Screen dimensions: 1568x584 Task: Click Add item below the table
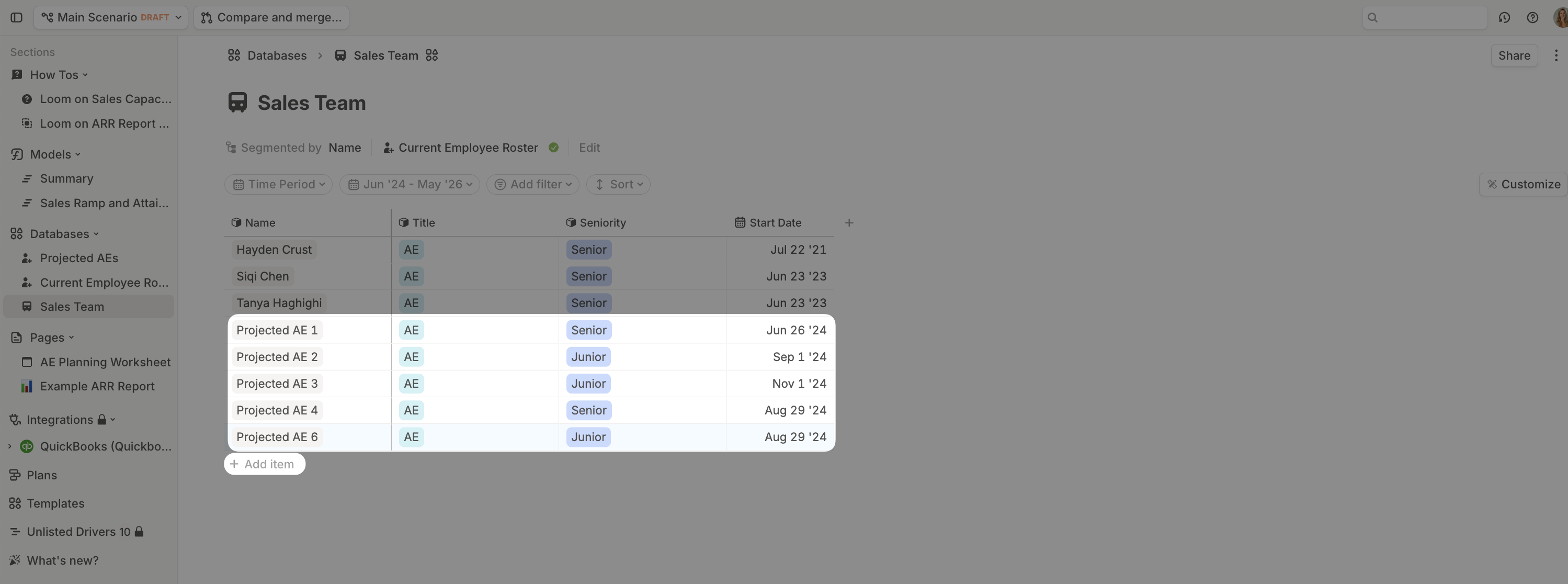pyautogui.click(x=264, y=464)
